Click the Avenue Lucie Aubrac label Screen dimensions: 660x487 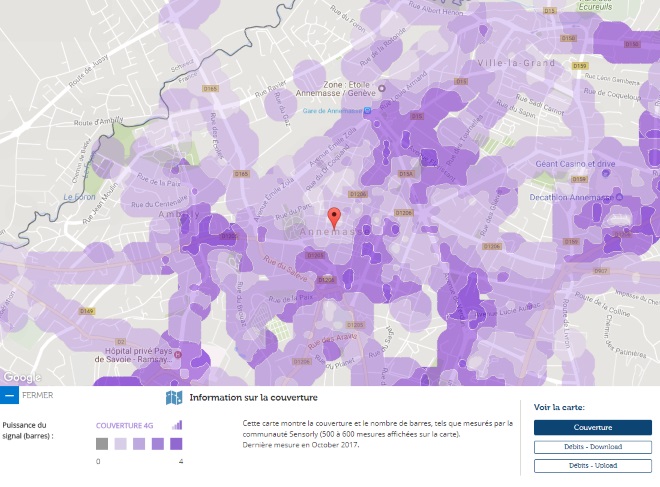(x=507, y=310)
